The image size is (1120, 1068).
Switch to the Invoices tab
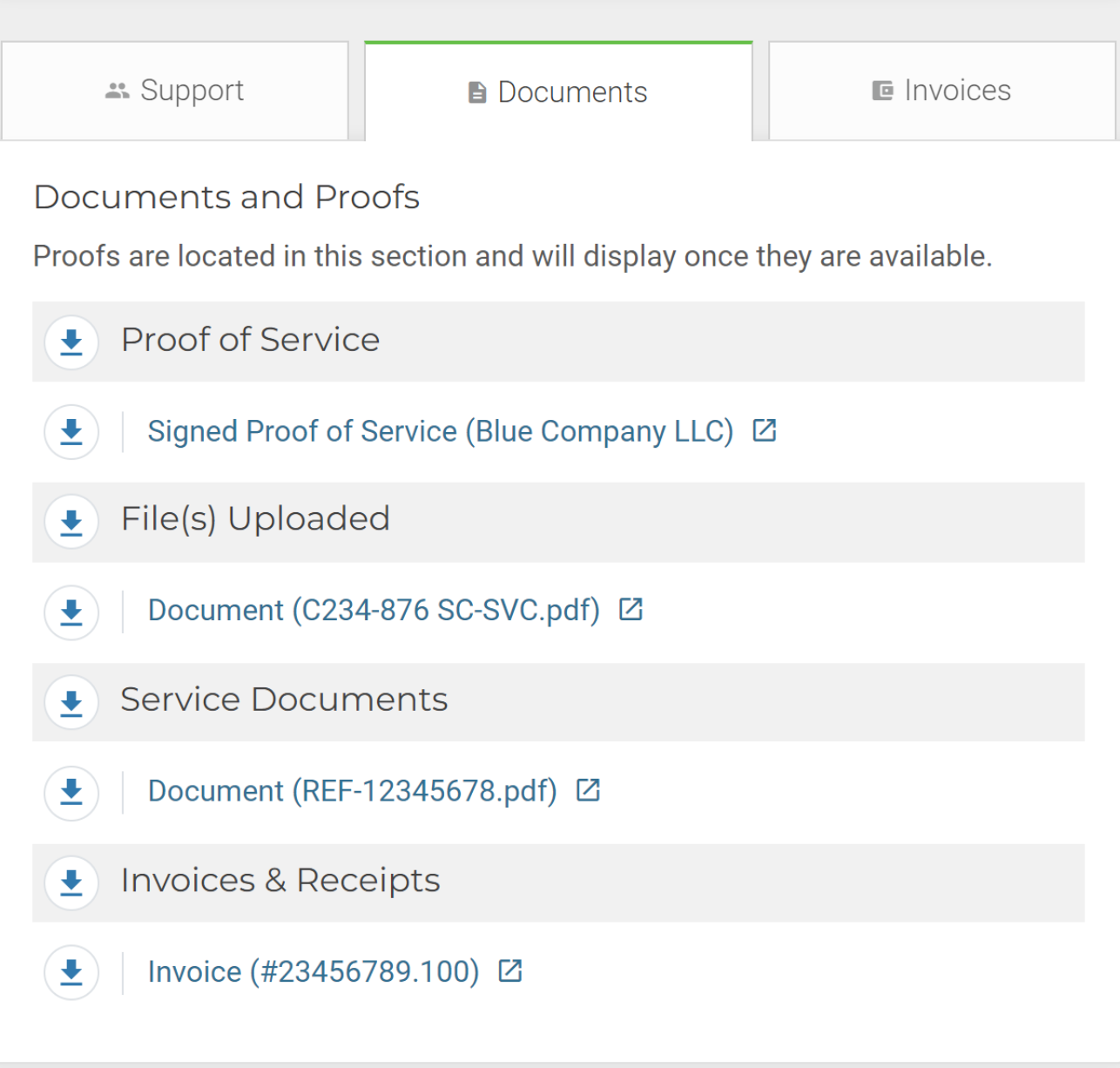[941, 91]
